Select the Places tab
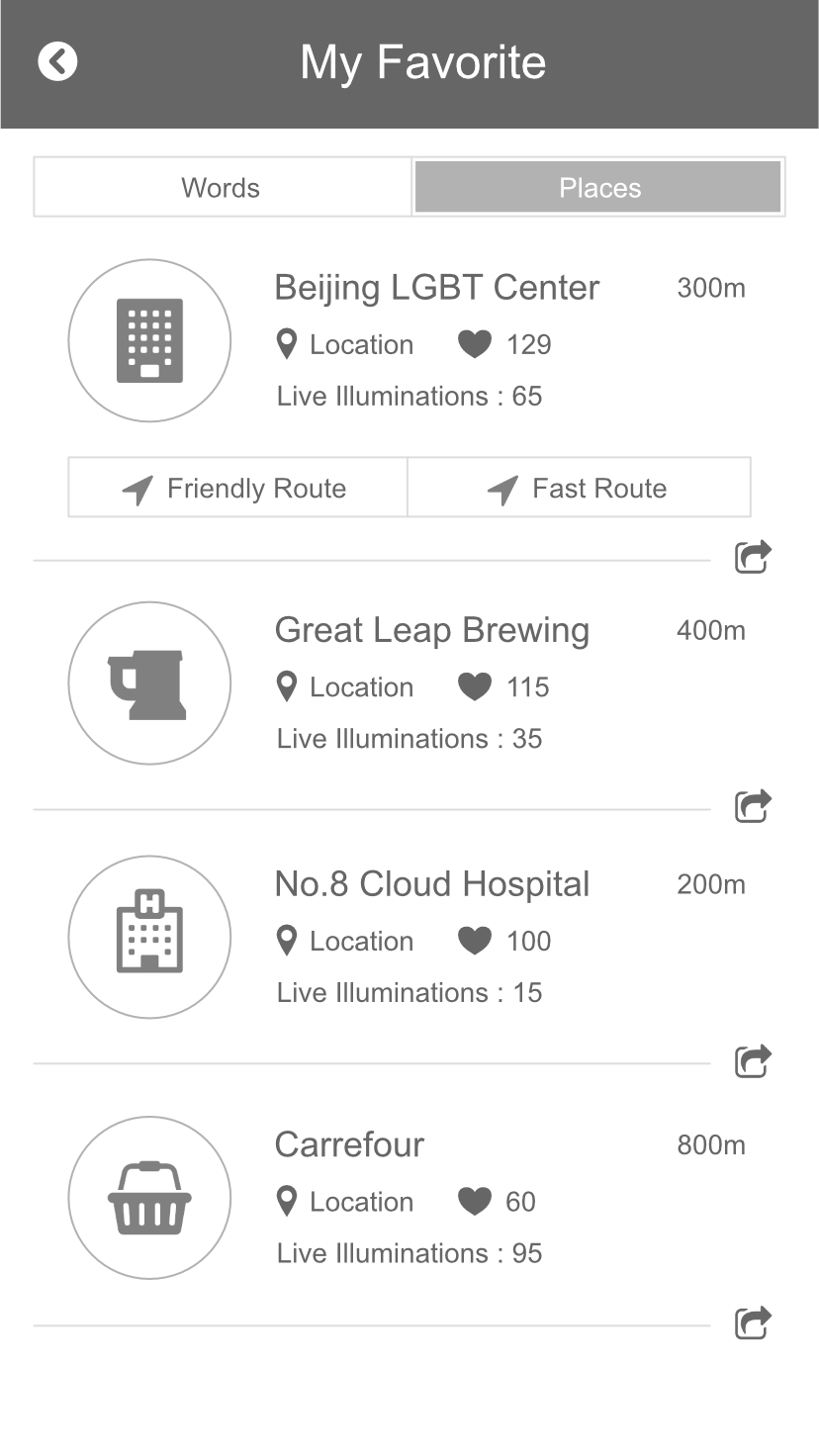Viewport: 819px width, 1456px height. [x=598, y=187]
